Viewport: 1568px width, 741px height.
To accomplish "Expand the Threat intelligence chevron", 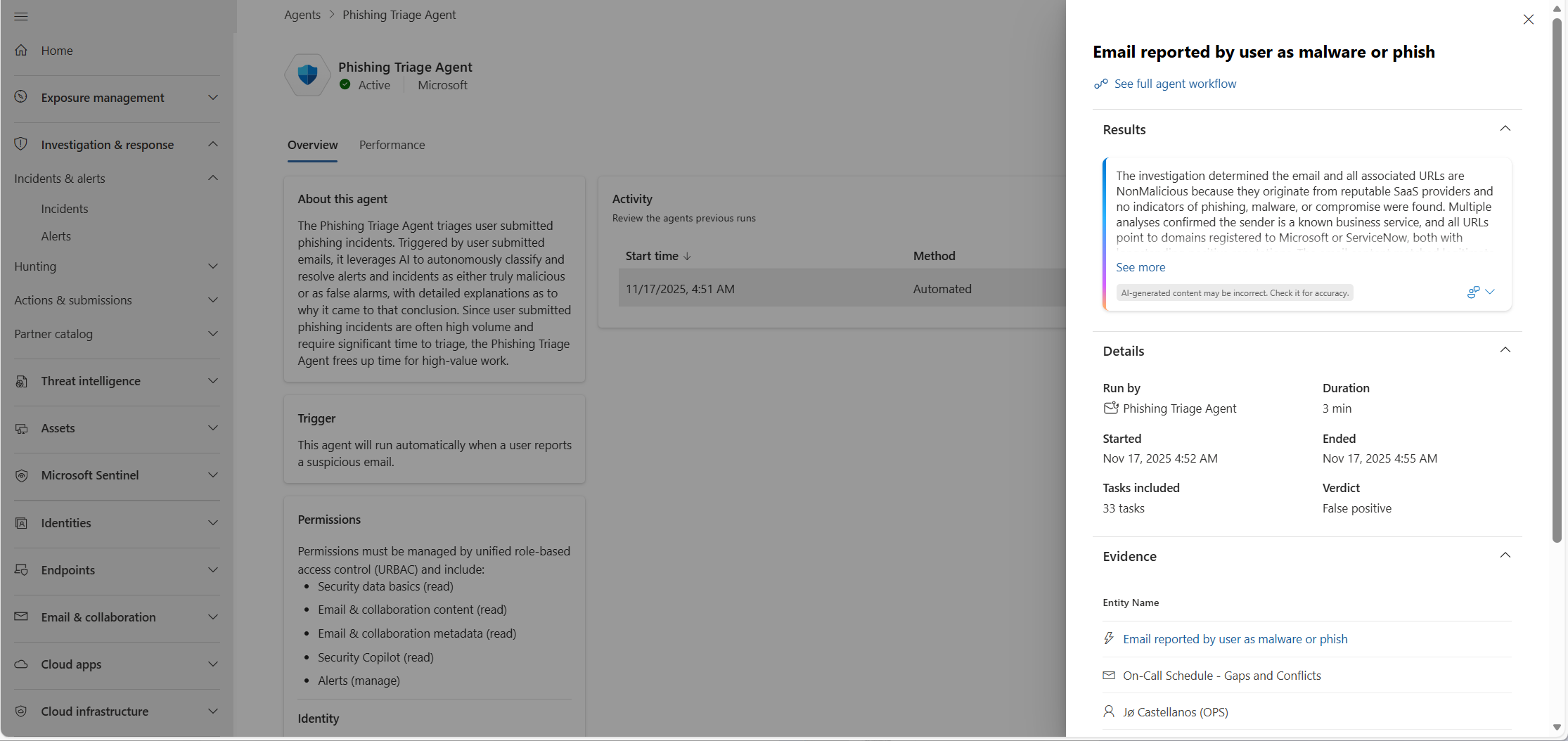I will click(213, 380).
